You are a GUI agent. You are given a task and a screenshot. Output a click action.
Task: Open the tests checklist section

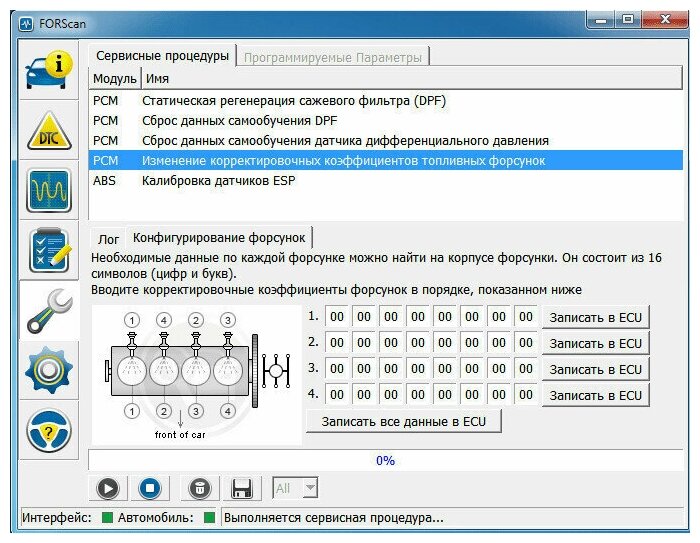tap(49, 251)
